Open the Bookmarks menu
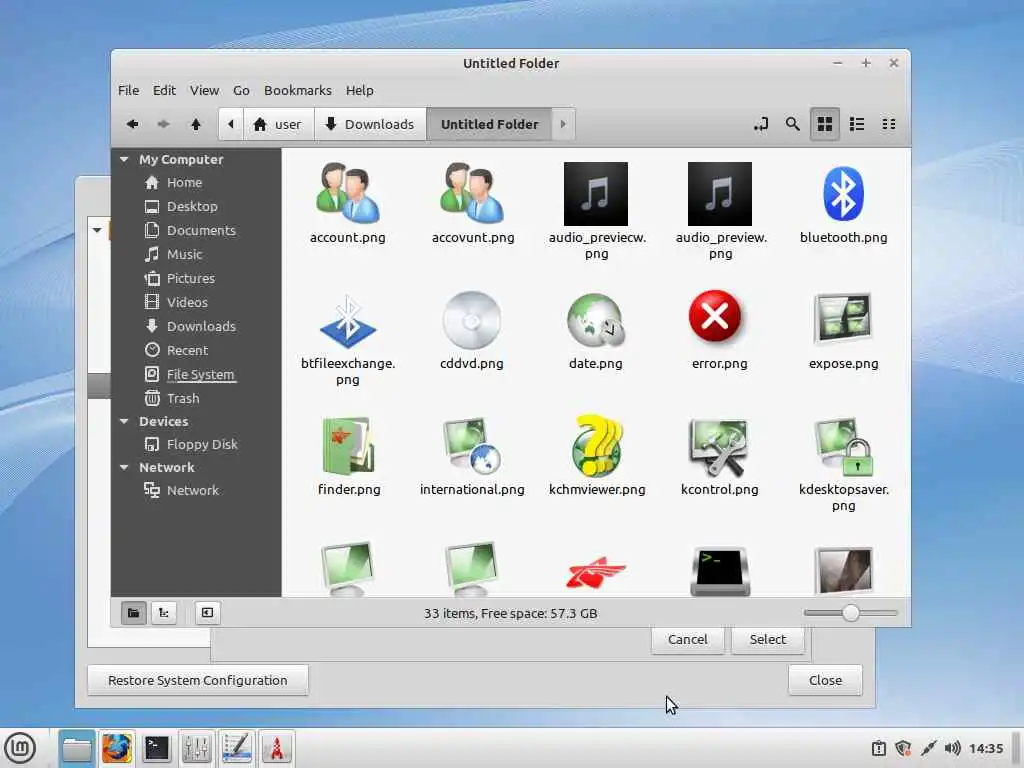Screen dimensions: 1024x768 coord(297,90)
